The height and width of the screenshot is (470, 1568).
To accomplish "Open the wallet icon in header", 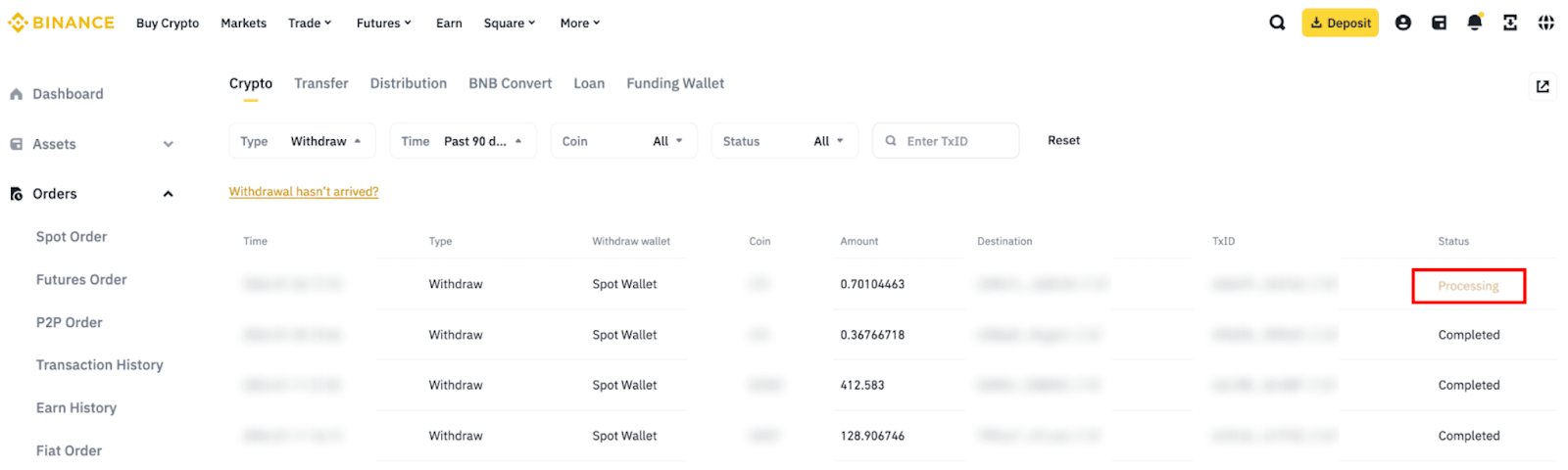I will coord(1439,23).
